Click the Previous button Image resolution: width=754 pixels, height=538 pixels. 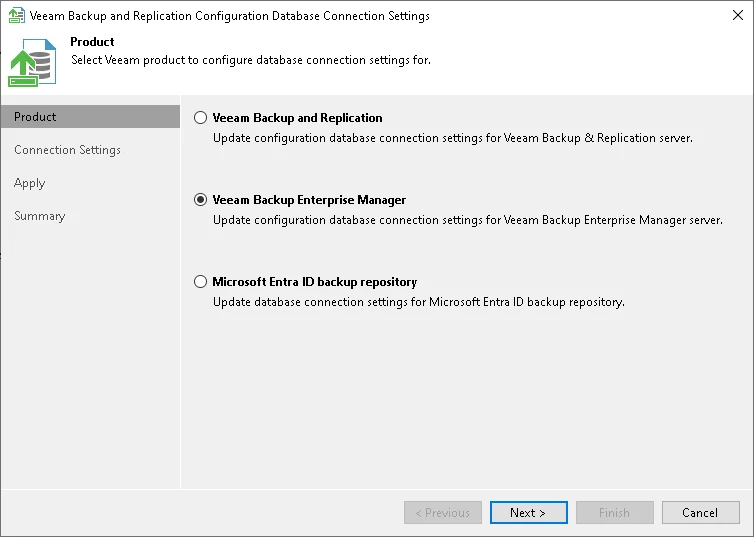point(443,513)
